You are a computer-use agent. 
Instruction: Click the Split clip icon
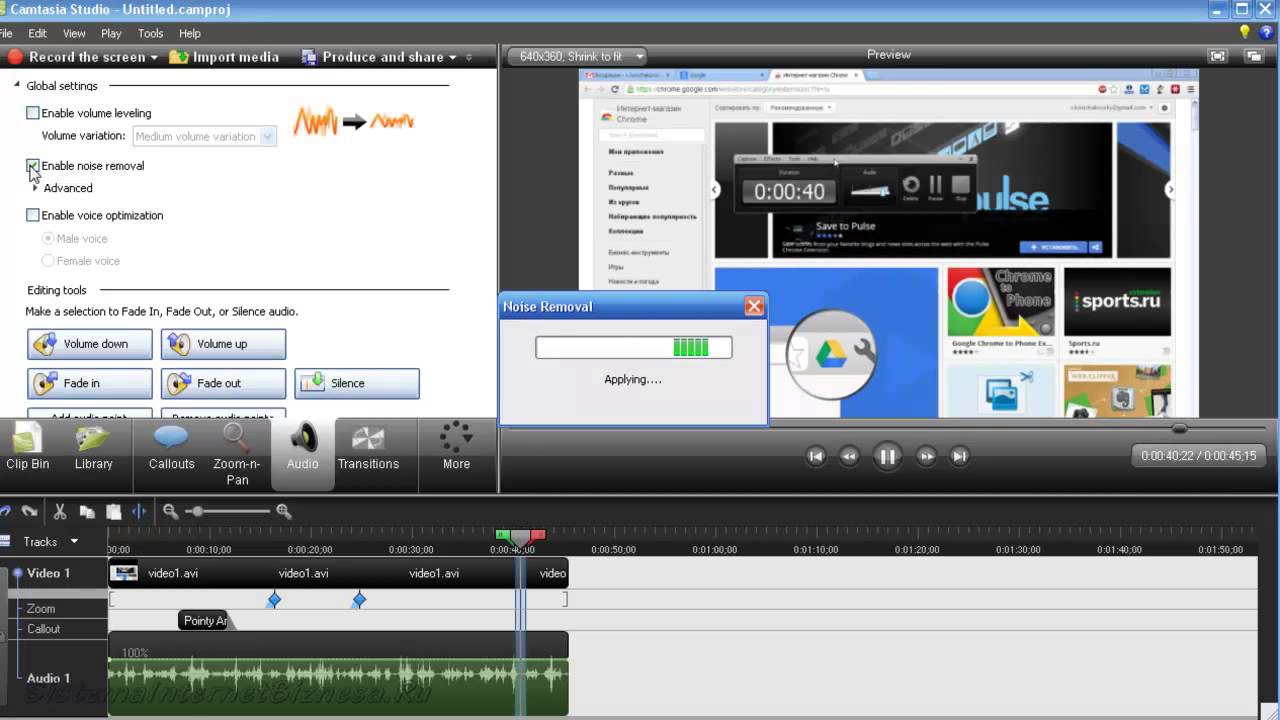tap(139, 511)
